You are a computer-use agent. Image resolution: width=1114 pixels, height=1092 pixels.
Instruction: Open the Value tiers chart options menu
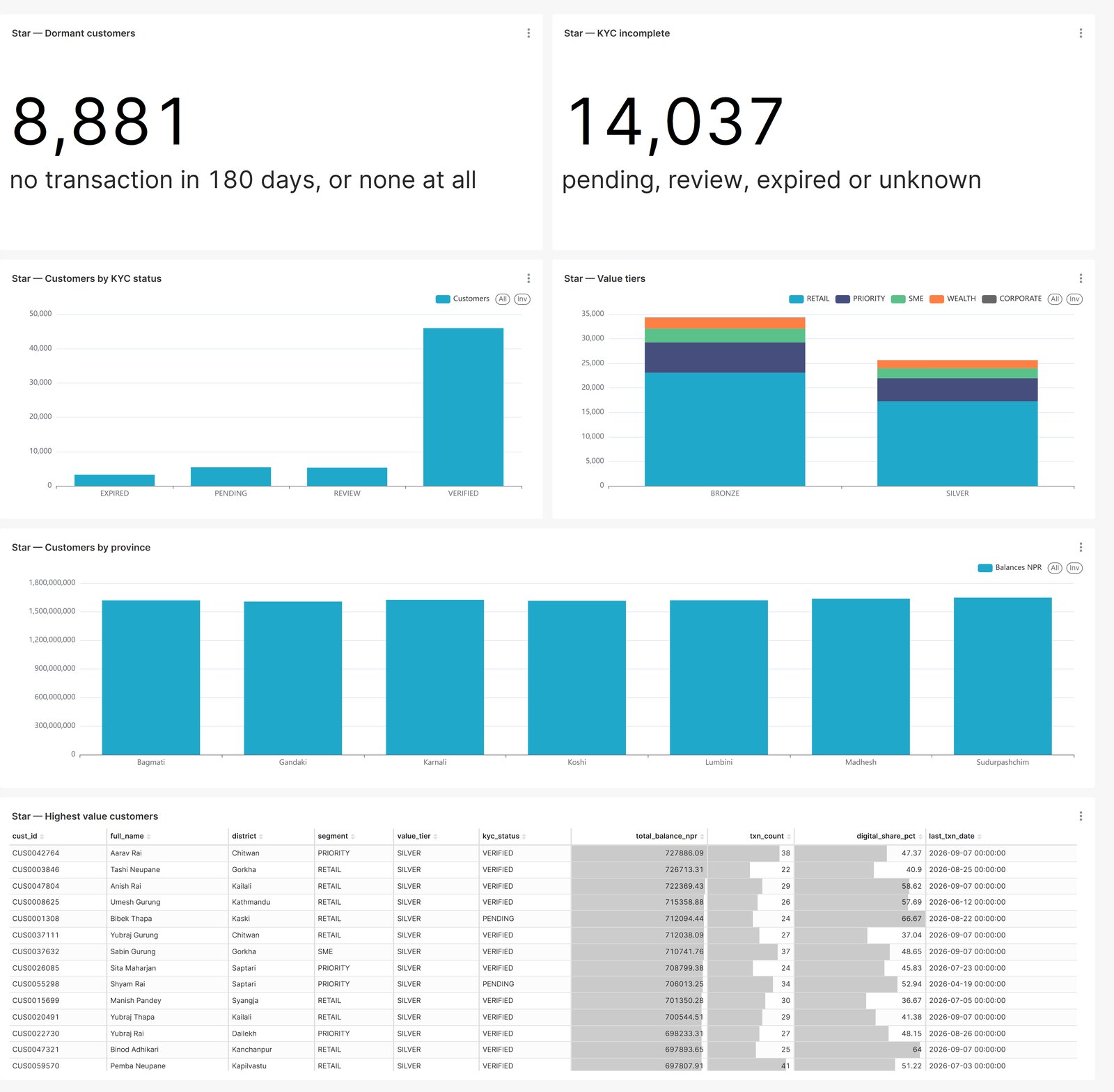click(x=1081, y=278)
